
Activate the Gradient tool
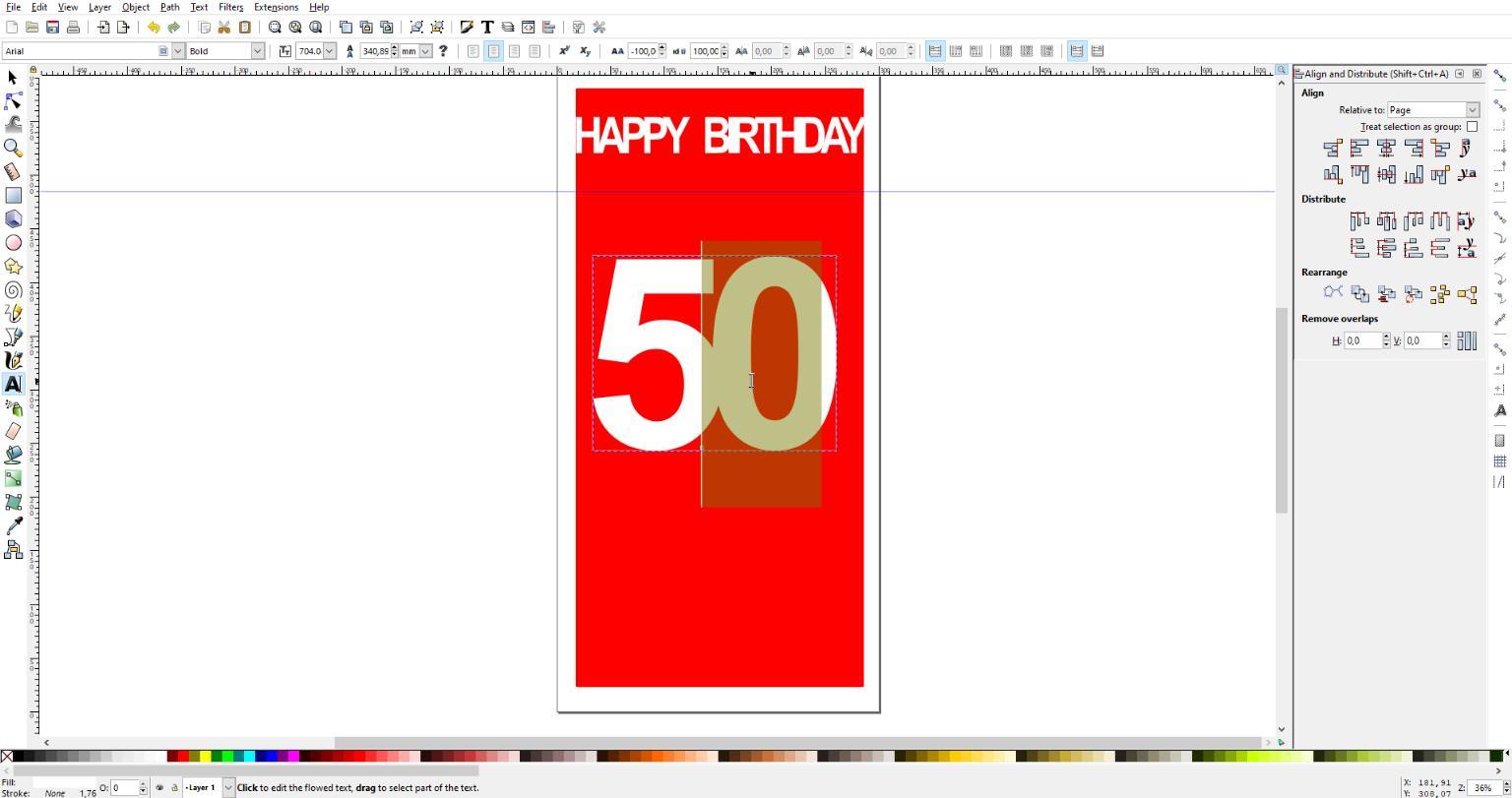tap(13, 479)
